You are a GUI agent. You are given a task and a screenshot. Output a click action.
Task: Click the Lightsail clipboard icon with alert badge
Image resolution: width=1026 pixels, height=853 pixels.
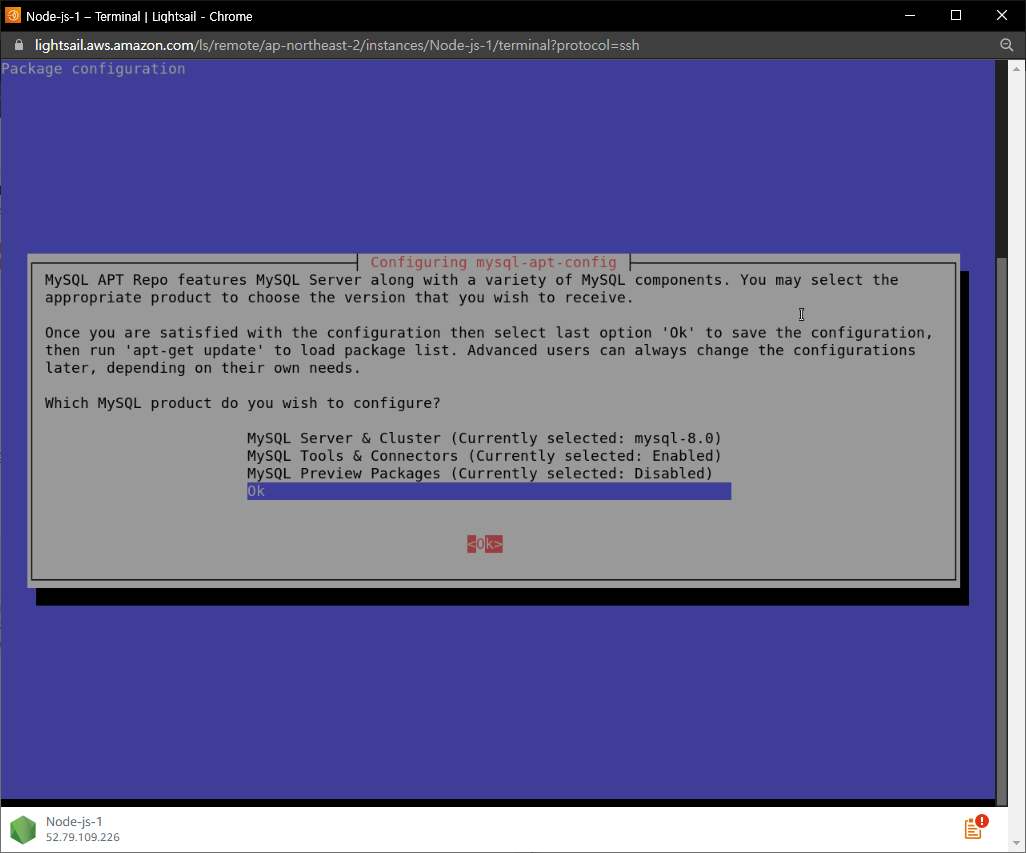tap(976, 827)
